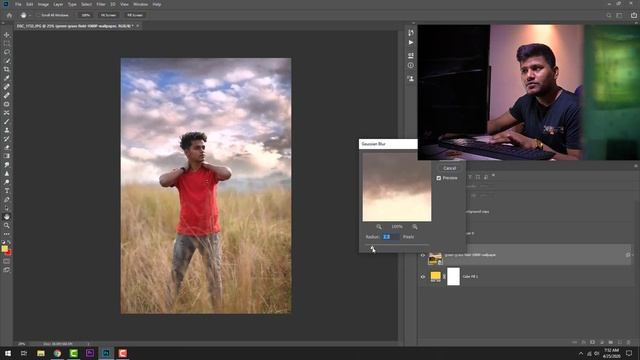Create a new layer icon in Layers panel
640x360 pixels.
tap(620, 342)
